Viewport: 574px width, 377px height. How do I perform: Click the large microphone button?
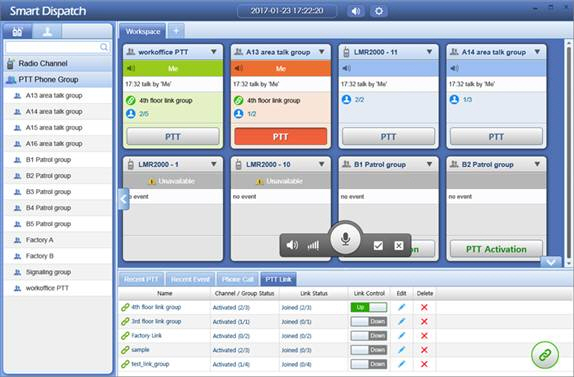345,239
